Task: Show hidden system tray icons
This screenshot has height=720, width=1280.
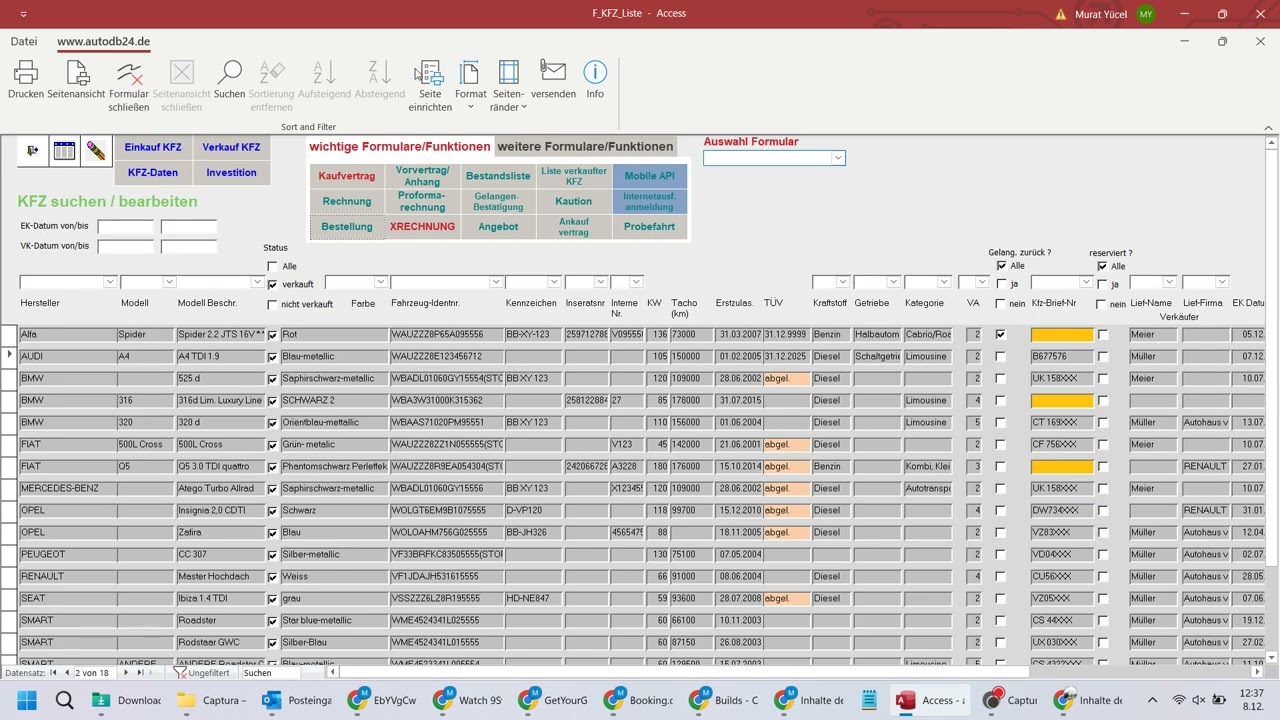Action: pos(1152,700)
